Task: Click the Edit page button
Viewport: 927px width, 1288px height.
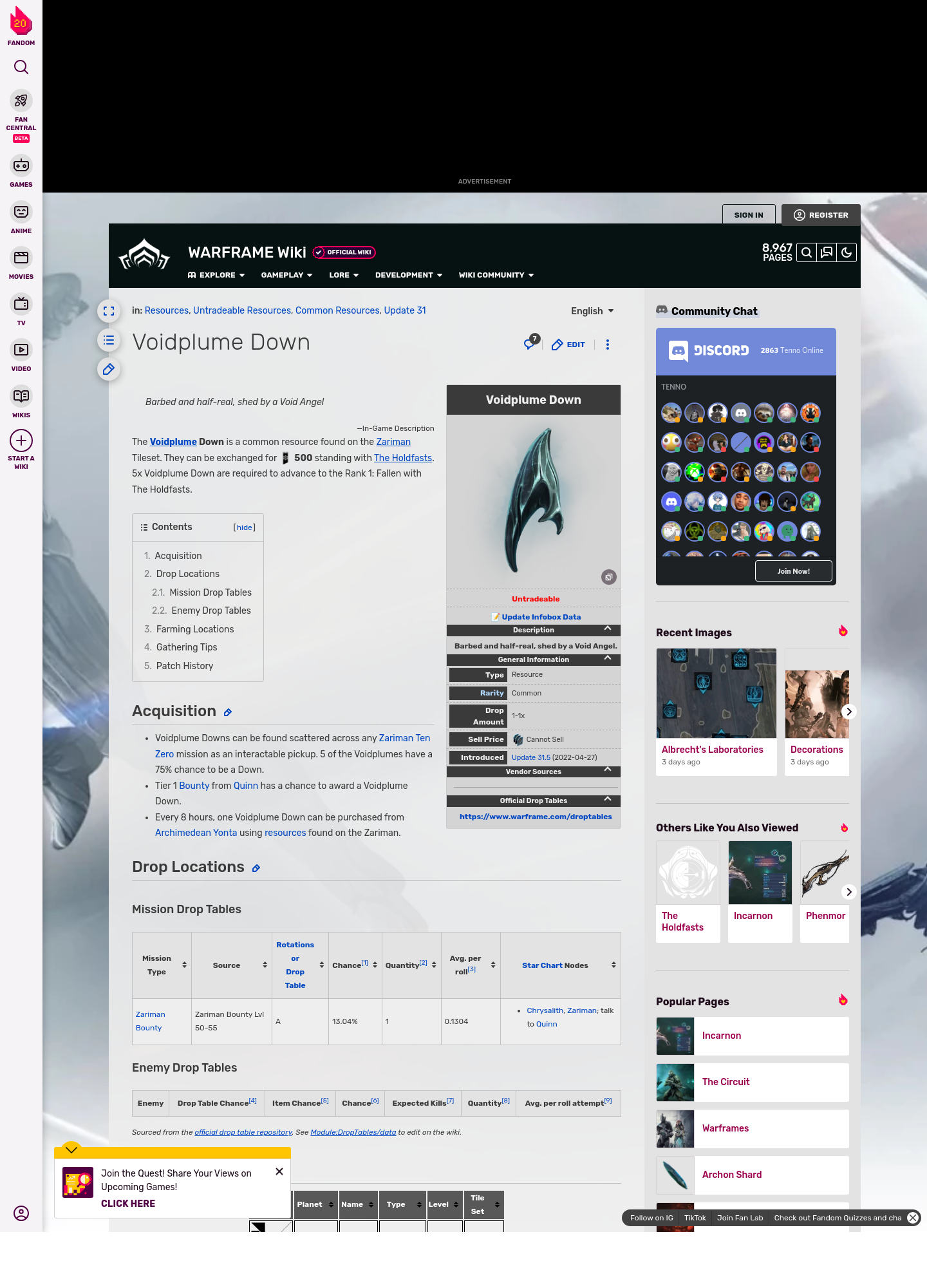Action: 568,345
